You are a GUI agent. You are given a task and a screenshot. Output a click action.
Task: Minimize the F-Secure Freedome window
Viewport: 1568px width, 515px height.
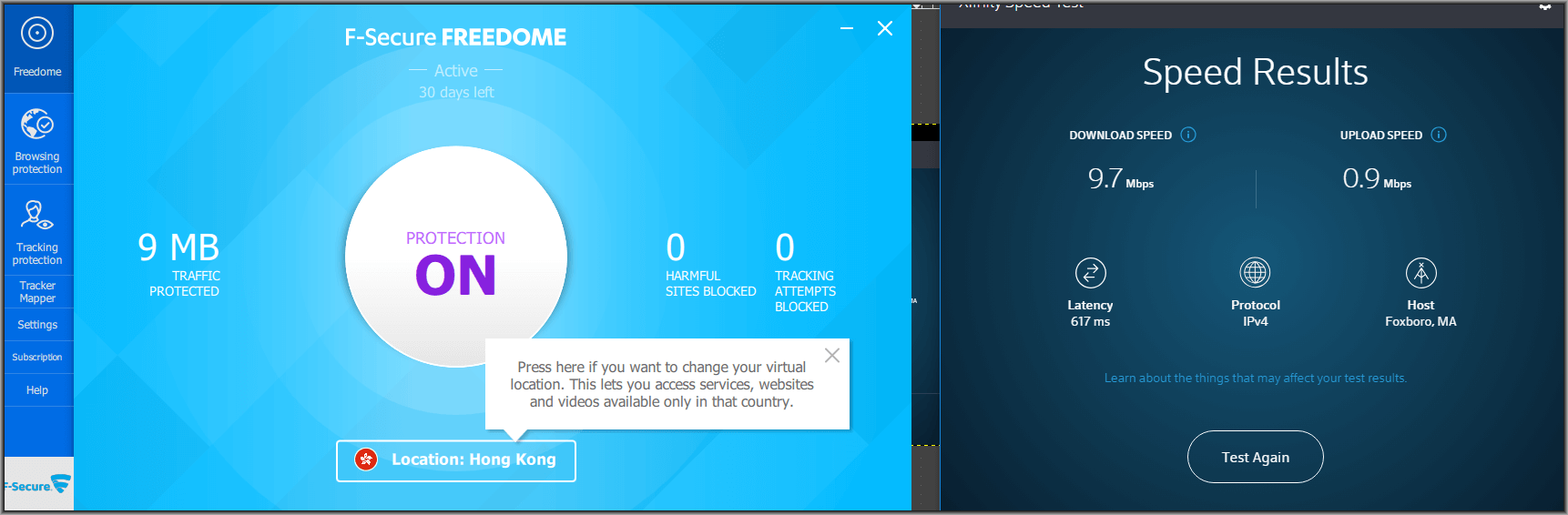click(x=847, y=29)
